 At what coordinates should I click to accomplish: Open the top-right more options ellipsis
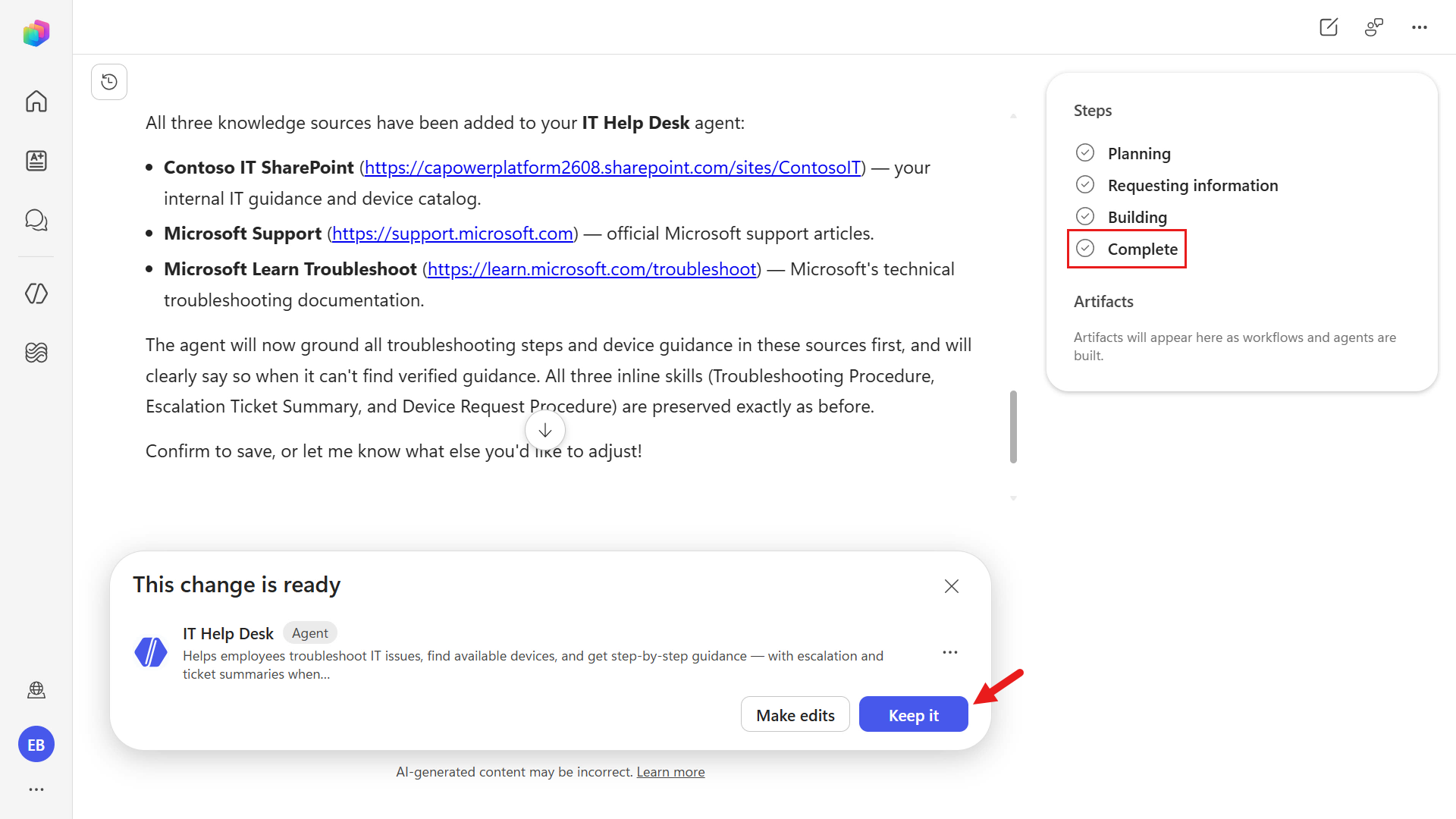1420,27
